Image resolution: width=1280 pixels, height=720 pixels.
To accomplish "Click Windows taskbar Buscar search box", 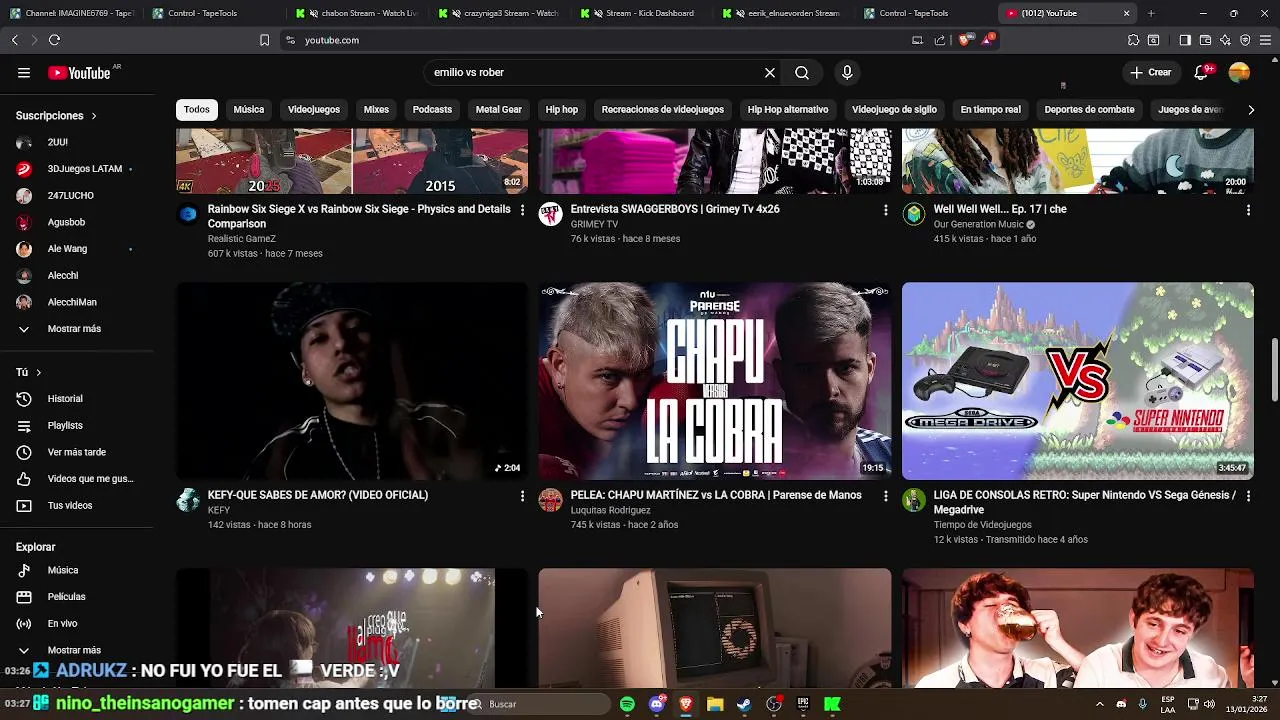I will pos(540,704).
